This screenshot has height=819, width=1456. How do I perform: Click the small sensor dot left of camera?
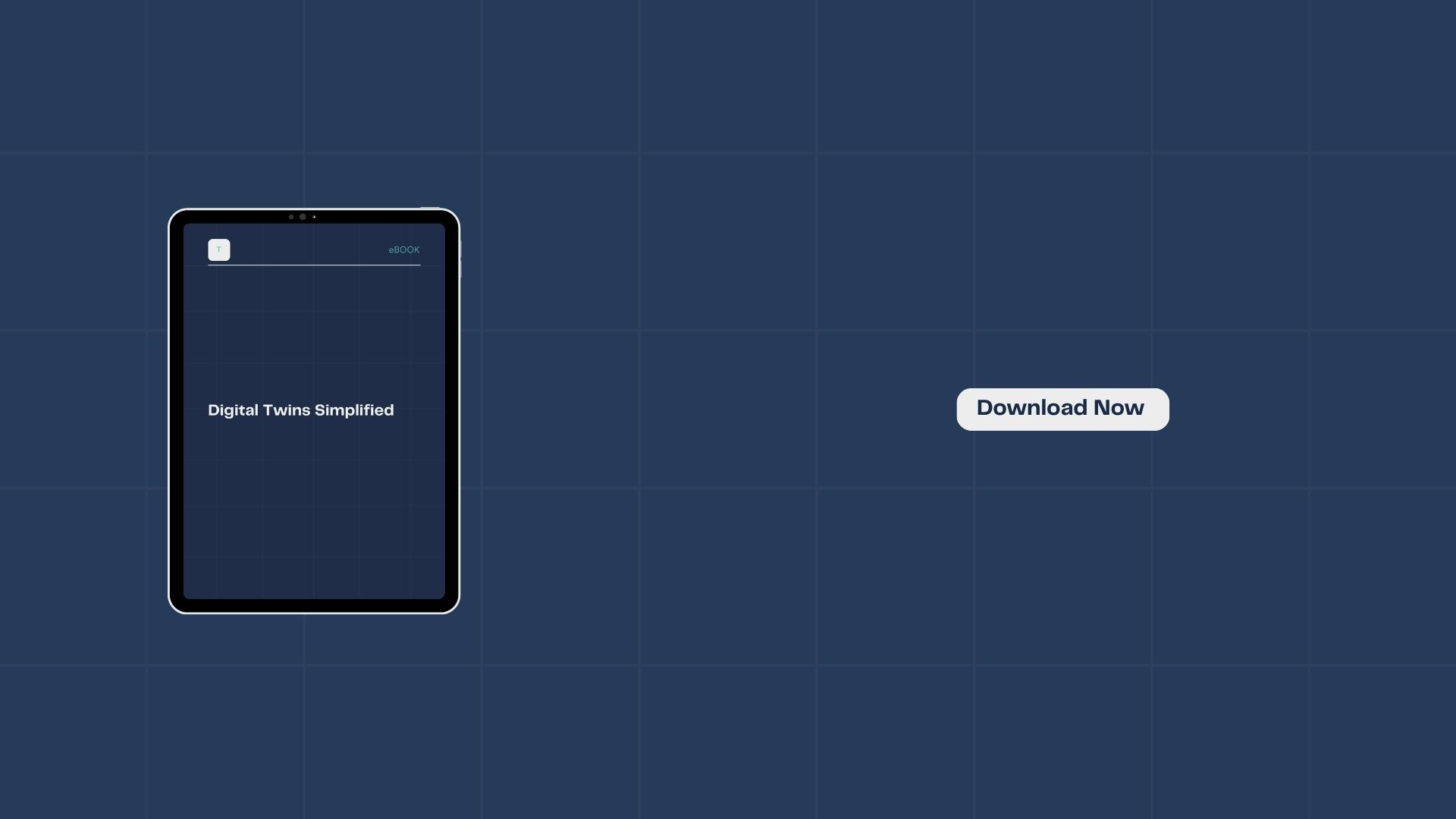tap(291, 217)
